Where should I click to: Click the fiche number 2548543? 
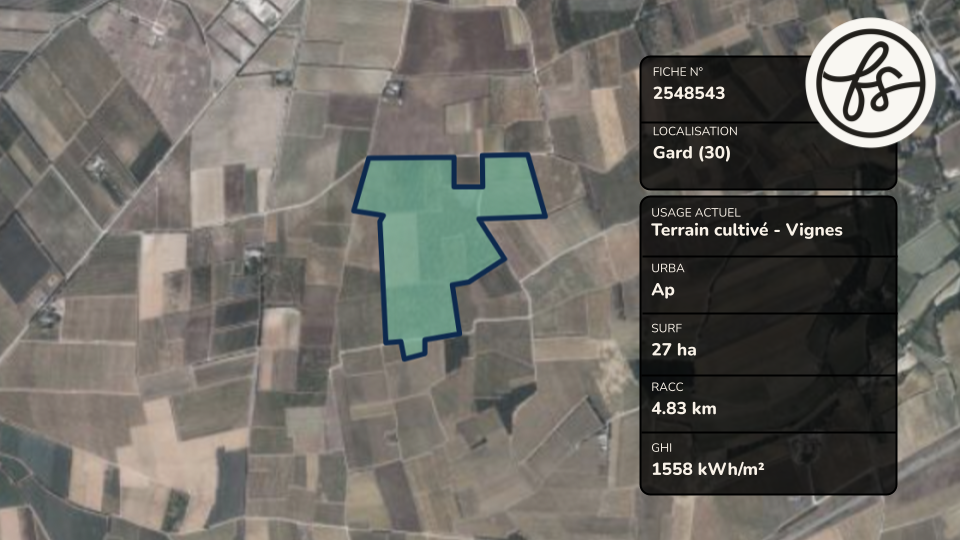coord(689,93)
